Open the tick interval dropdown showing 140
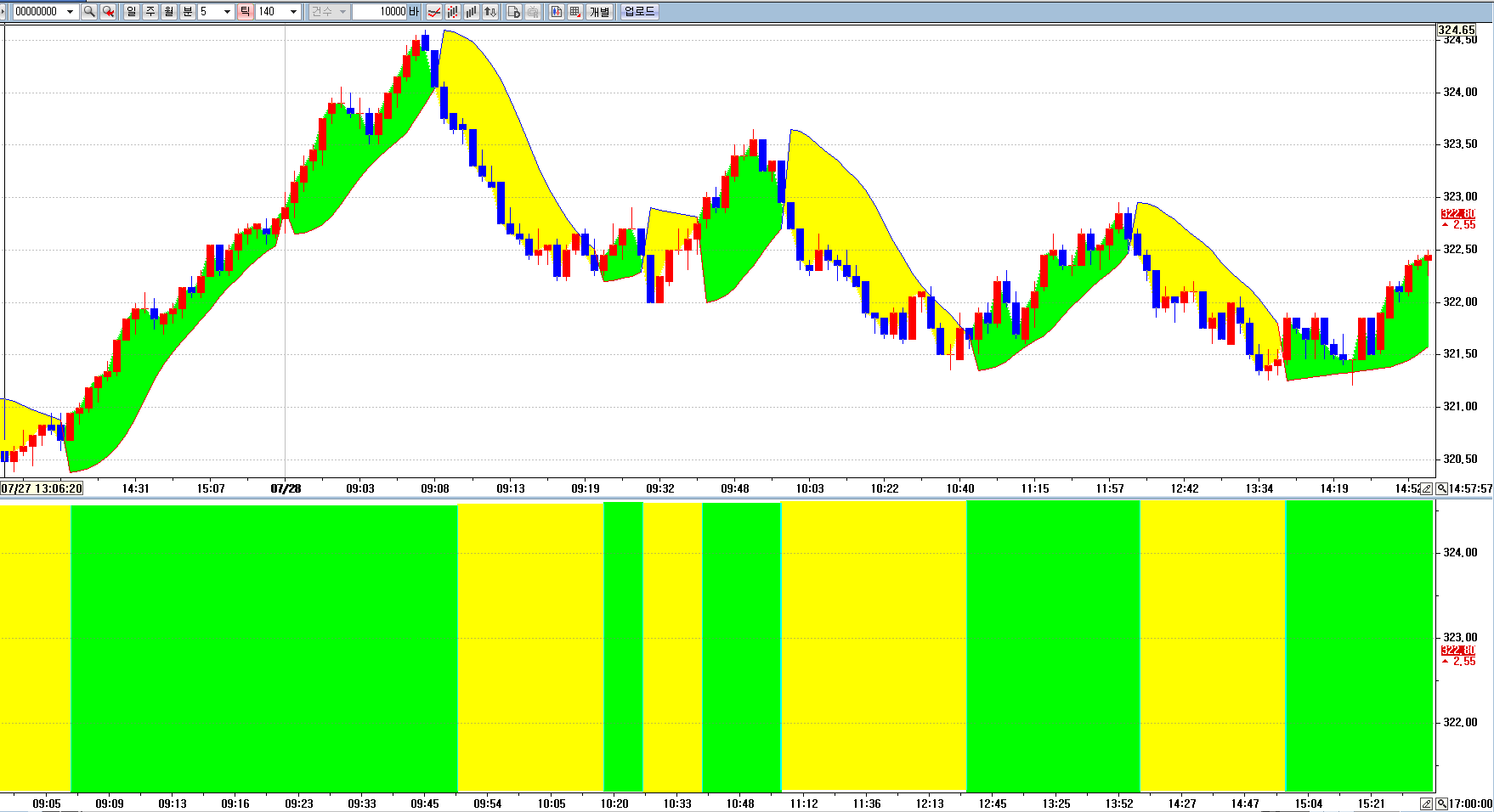This screenshot has width=1494, height=812. [x=293, y=11]
